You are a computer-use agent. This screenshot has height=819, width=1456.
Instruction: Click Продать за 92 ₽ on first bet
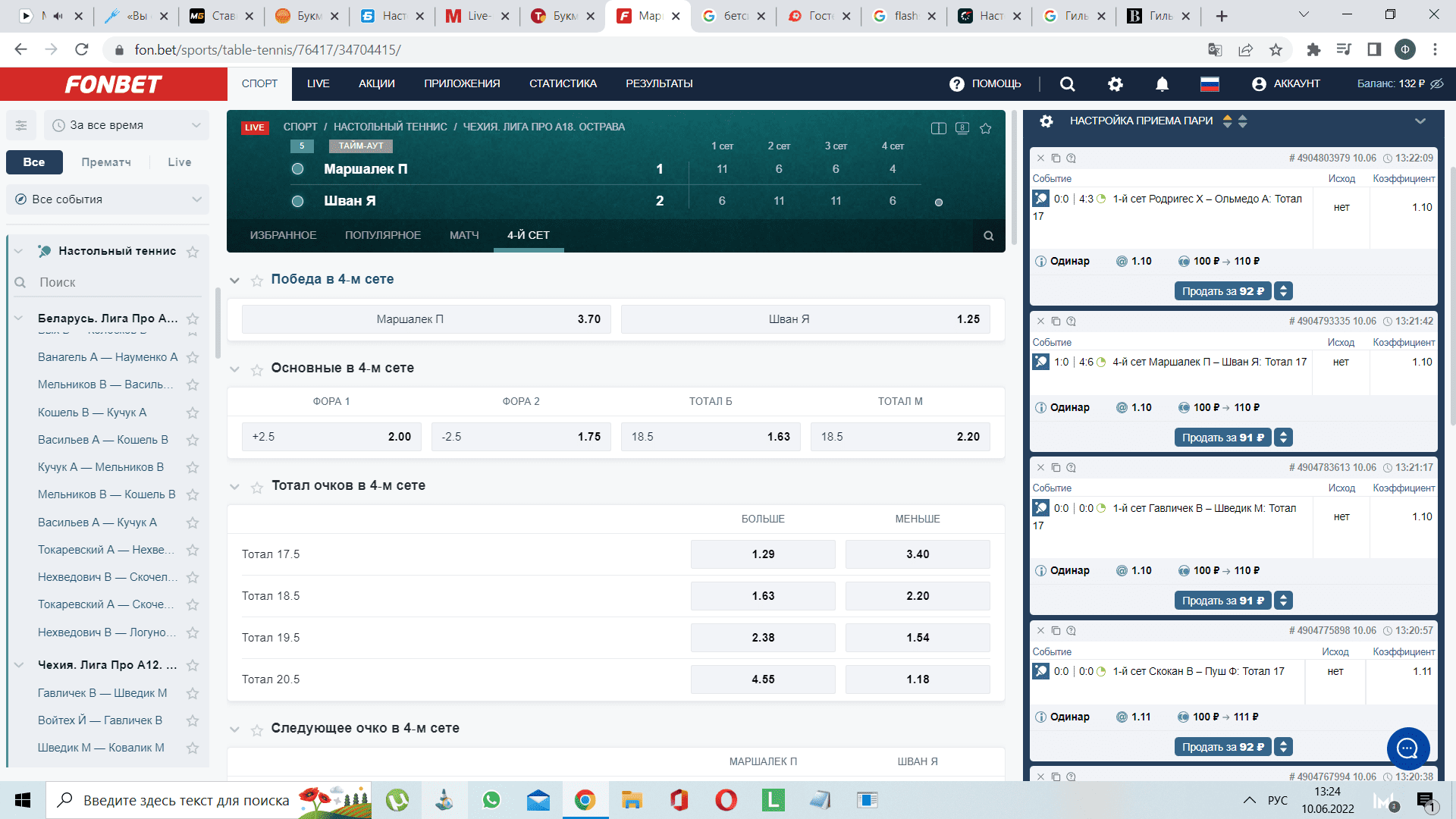pos(1222,291)
